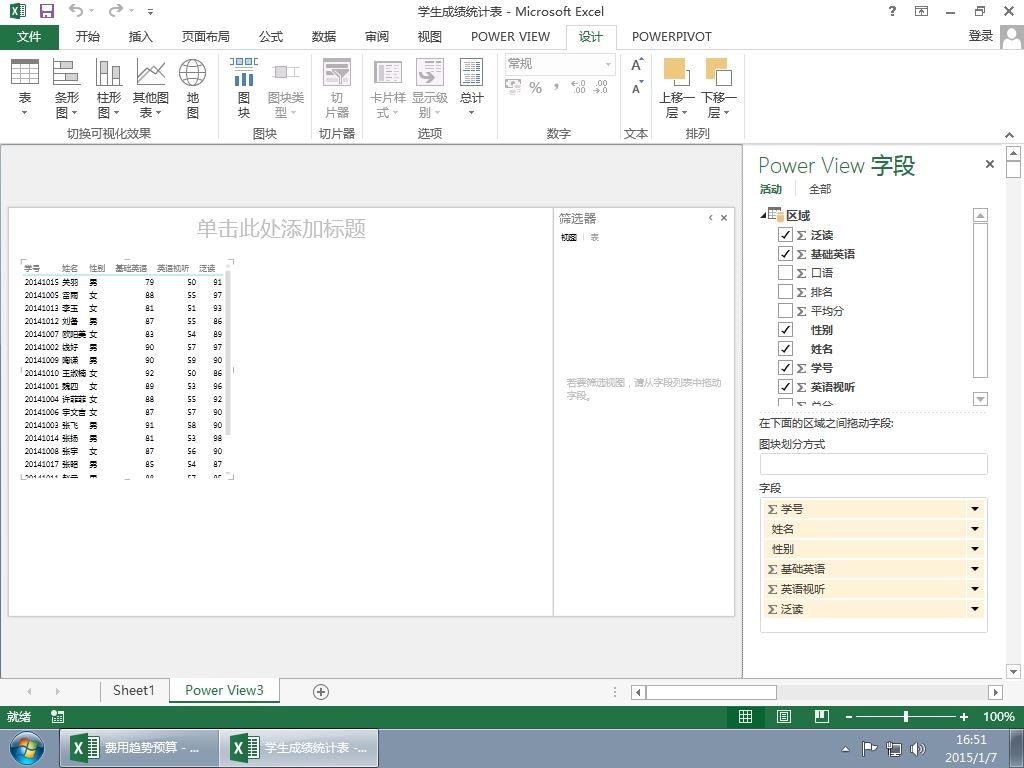Switch to the 数据 (Data) ribbon tab
Screen dimensions: 1024x768
point(324,37)
